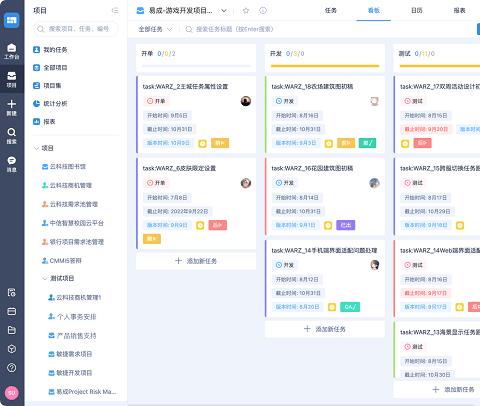Click the cube icon in lower sidebar
The width and height of the screenshot is (480, 406).
(x=12, y=349)
